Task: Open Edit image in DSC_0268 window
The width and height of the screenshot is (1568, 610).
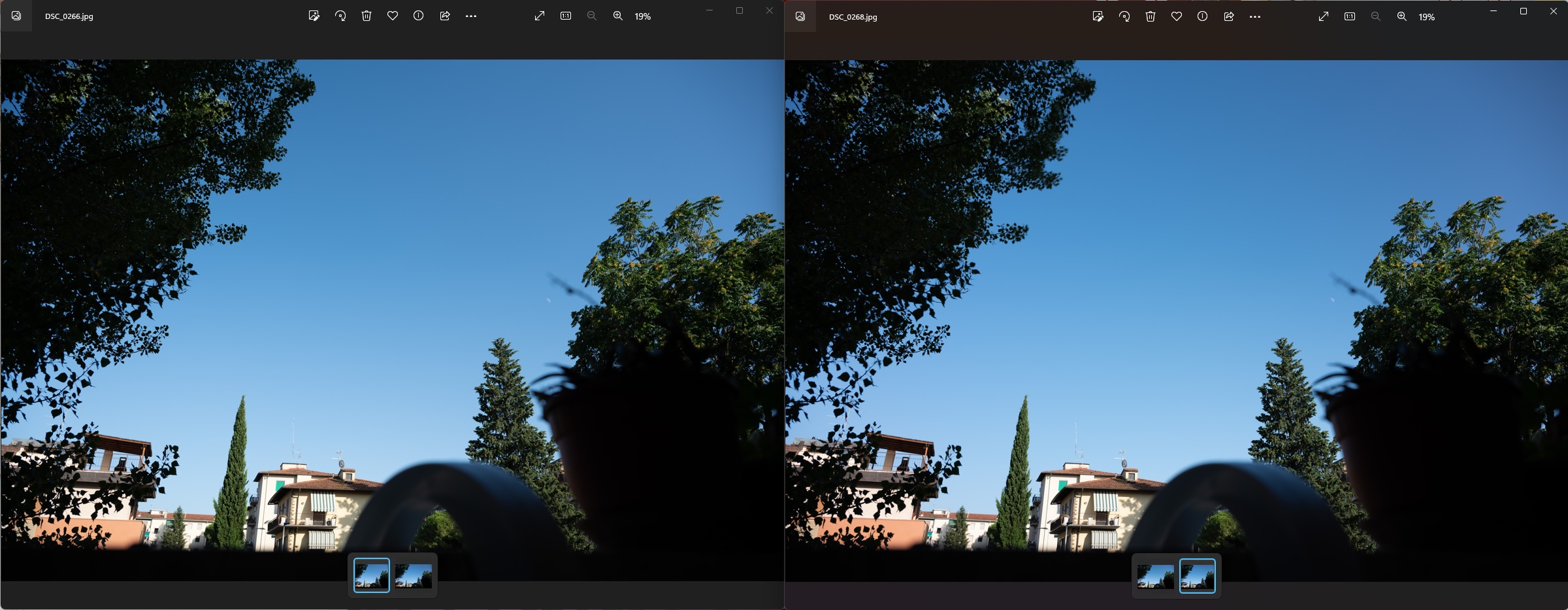Action: (1098, 16)
